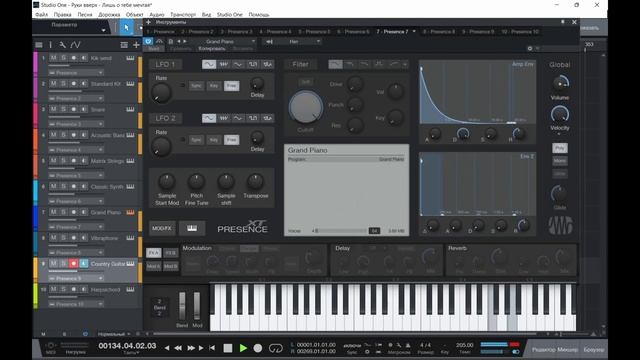This screenshot has width=640, height=360.
Task: Choose the first filter type shape
Action: pos(336,64)
